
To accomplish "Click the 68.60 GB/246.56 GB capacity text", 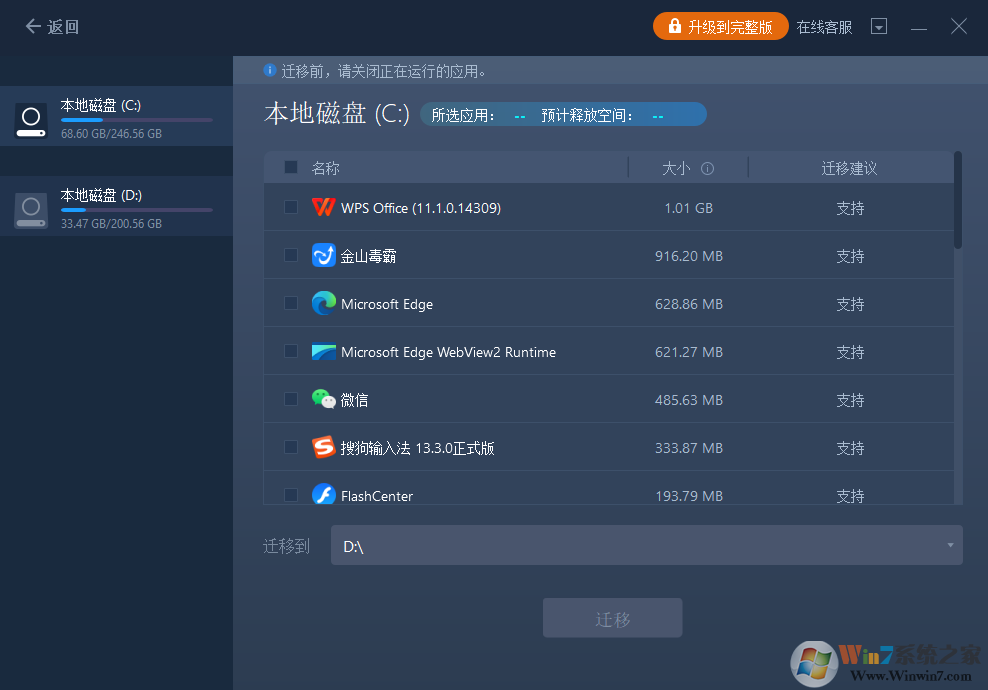I will (x=112, y=134).
